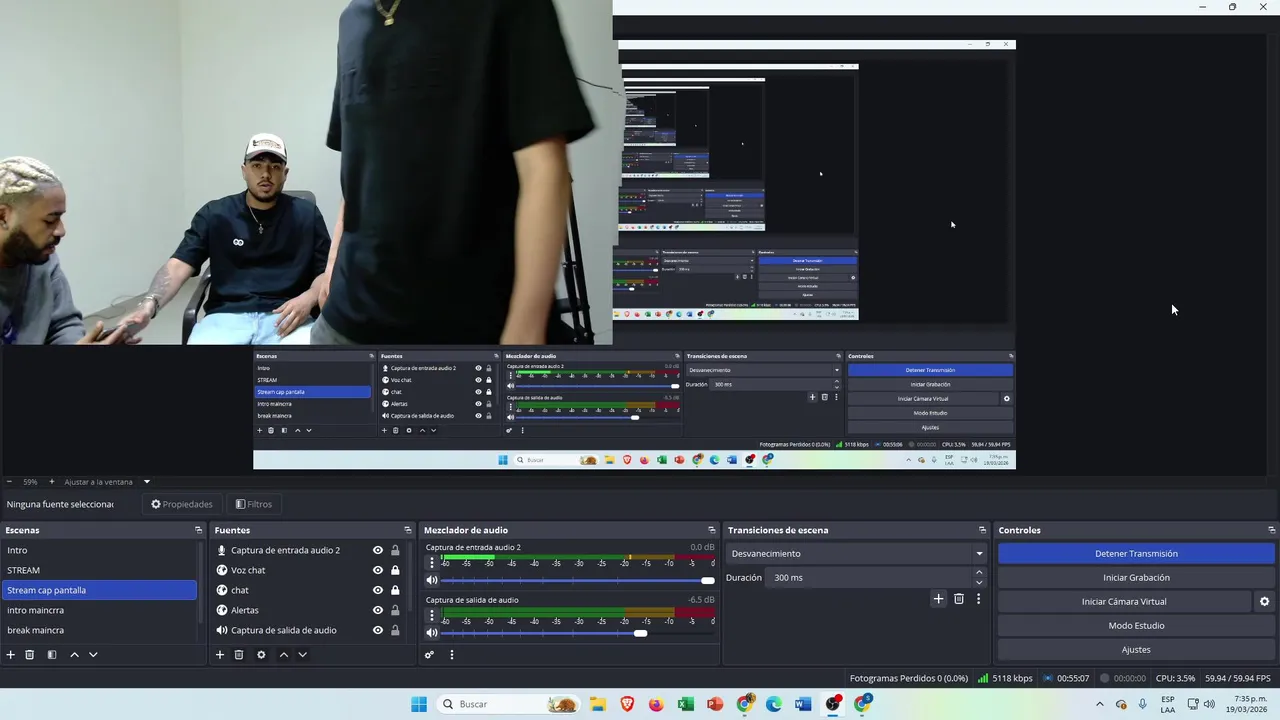
Task: Open OBS Studio from taskbar
Action: click(x=833, y=704)
